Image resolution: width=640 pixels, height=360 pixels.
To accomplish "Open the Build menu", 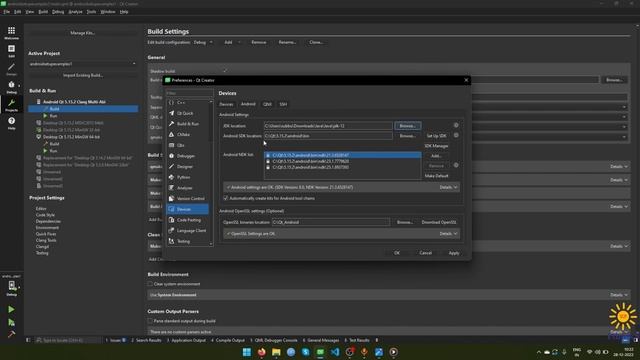I will click(x=43, y=12).
